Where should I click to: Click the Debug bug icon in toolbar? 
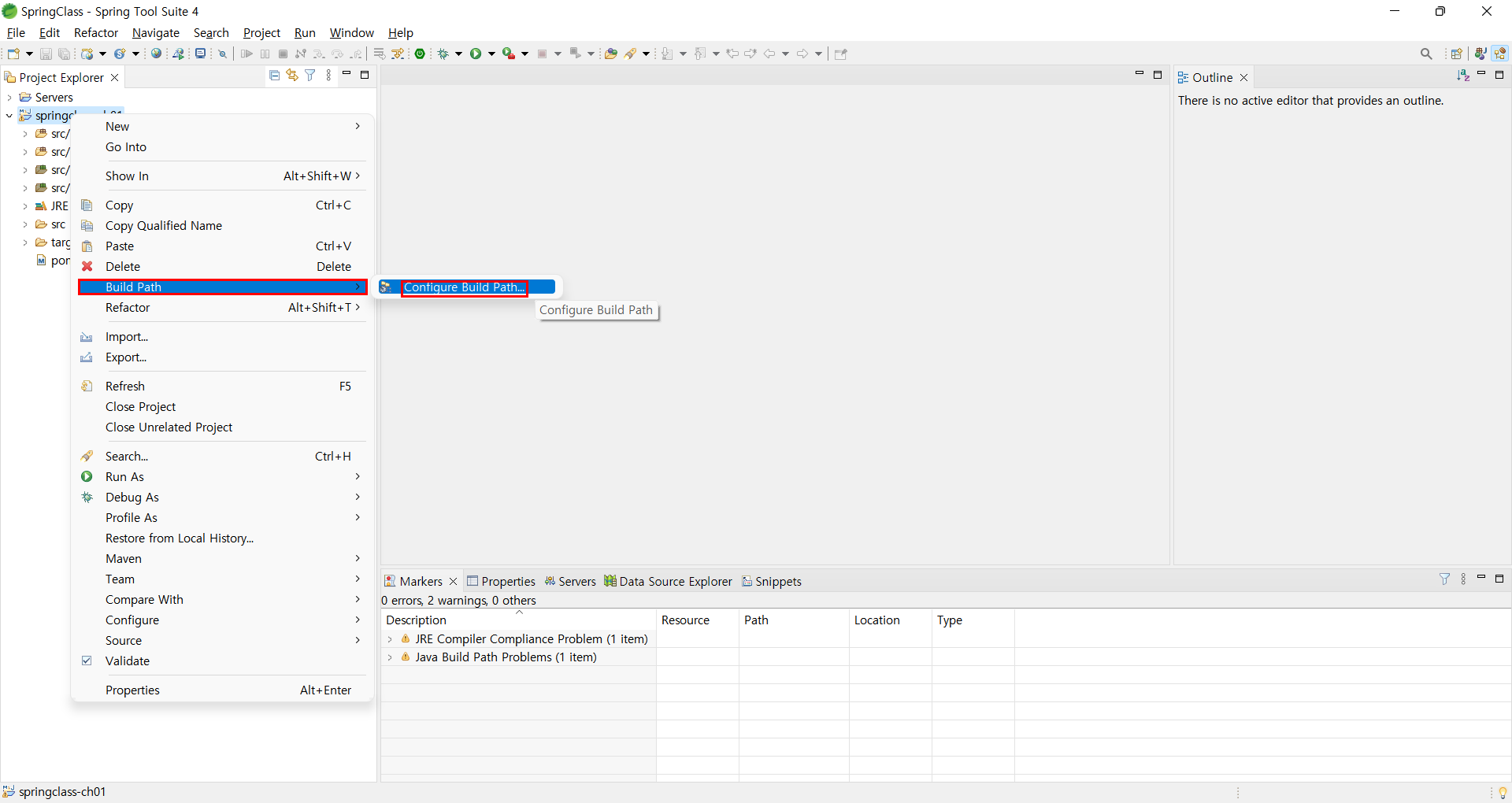443,54
